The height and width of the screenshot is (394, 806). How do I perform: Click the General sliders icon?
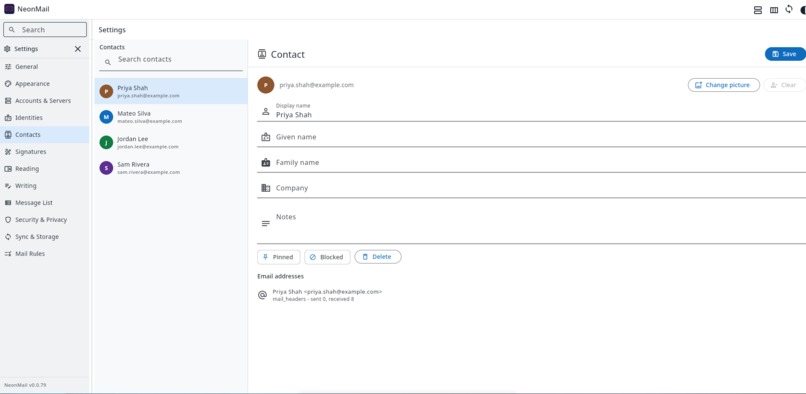[x=8, y=66]
